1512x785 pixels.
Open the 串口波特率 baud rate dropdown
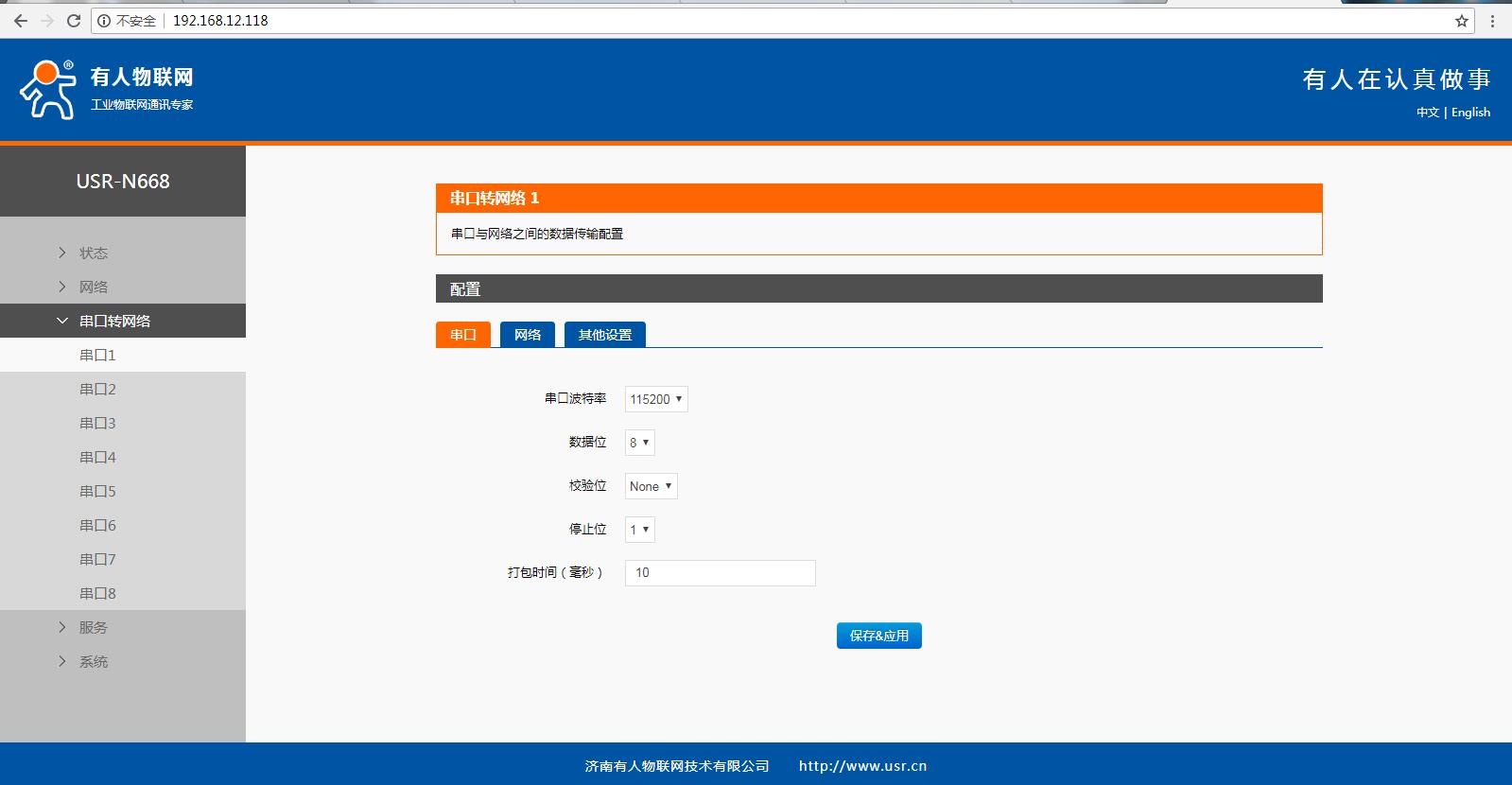[x=656, y=399]
